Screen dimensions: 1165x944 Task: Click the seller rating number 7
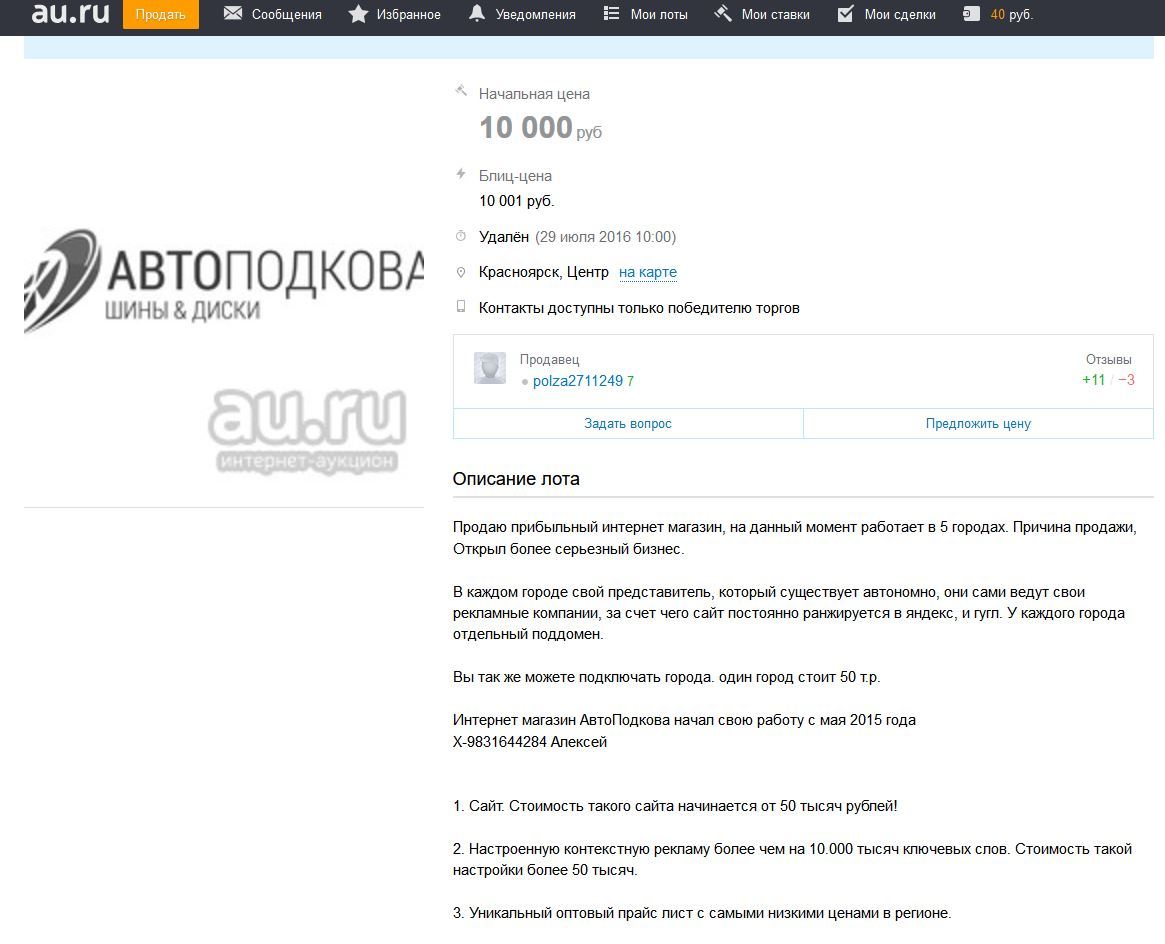point(630,381)
